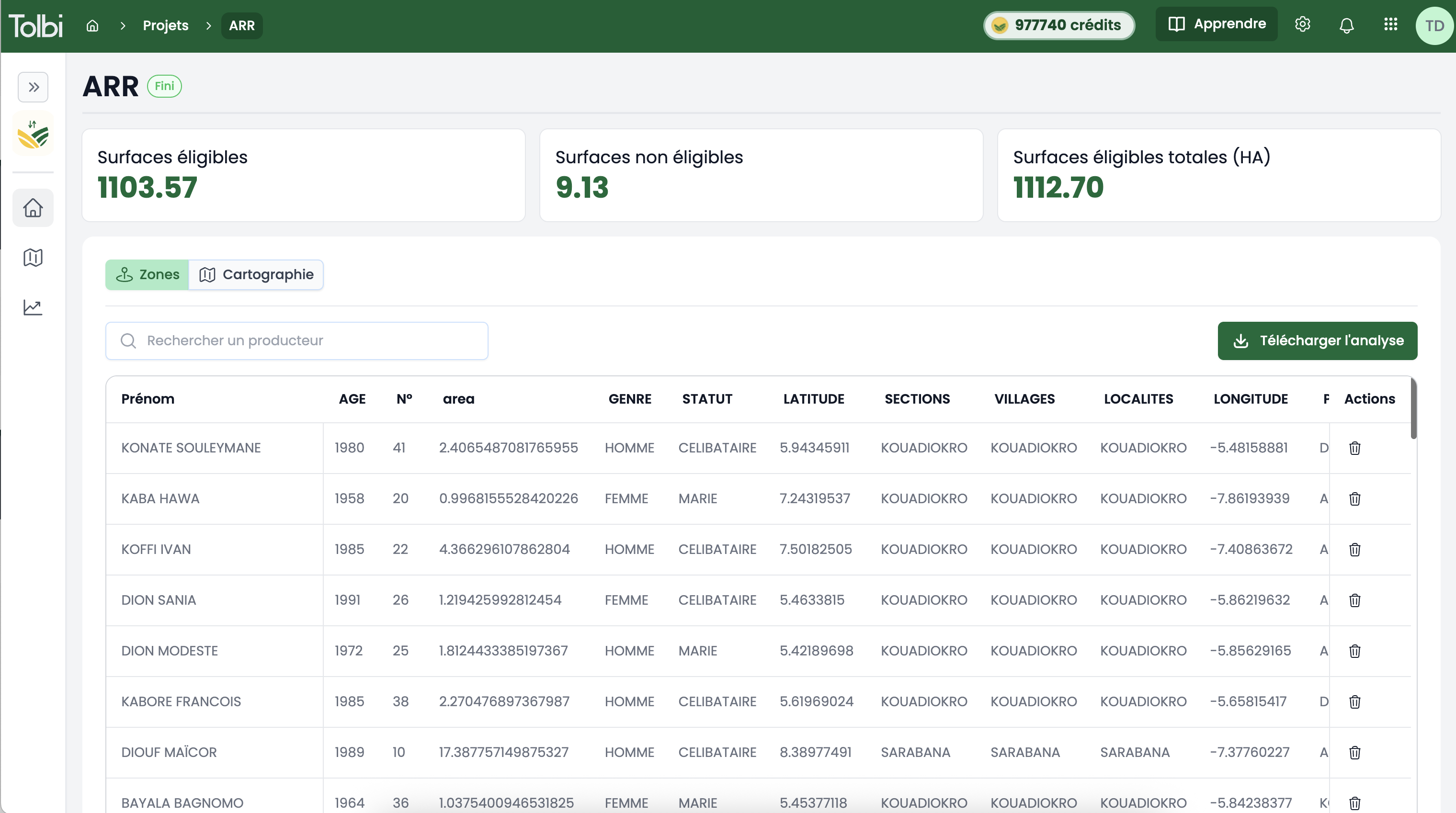Viewport: 1456px width, 813px height.
Task: Open notifications bell
Action: [x=1346, y=25]
